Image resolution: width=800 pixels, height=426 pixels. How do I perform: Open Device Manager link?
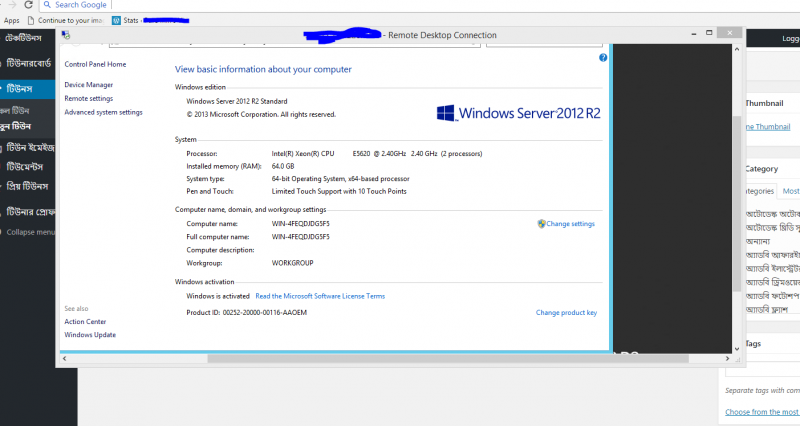[89, 85]
